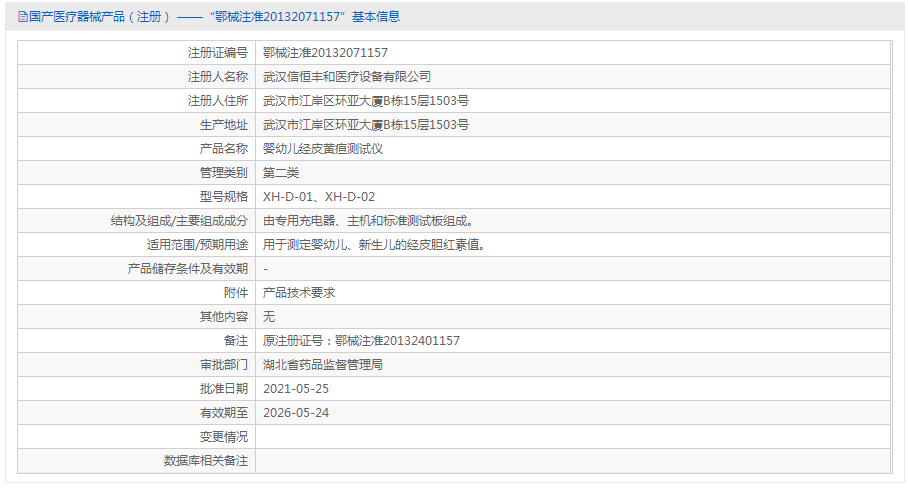Viewport: 908px width, 496px height.
Task: Click the label 产品名称
Action: [224, 149]
